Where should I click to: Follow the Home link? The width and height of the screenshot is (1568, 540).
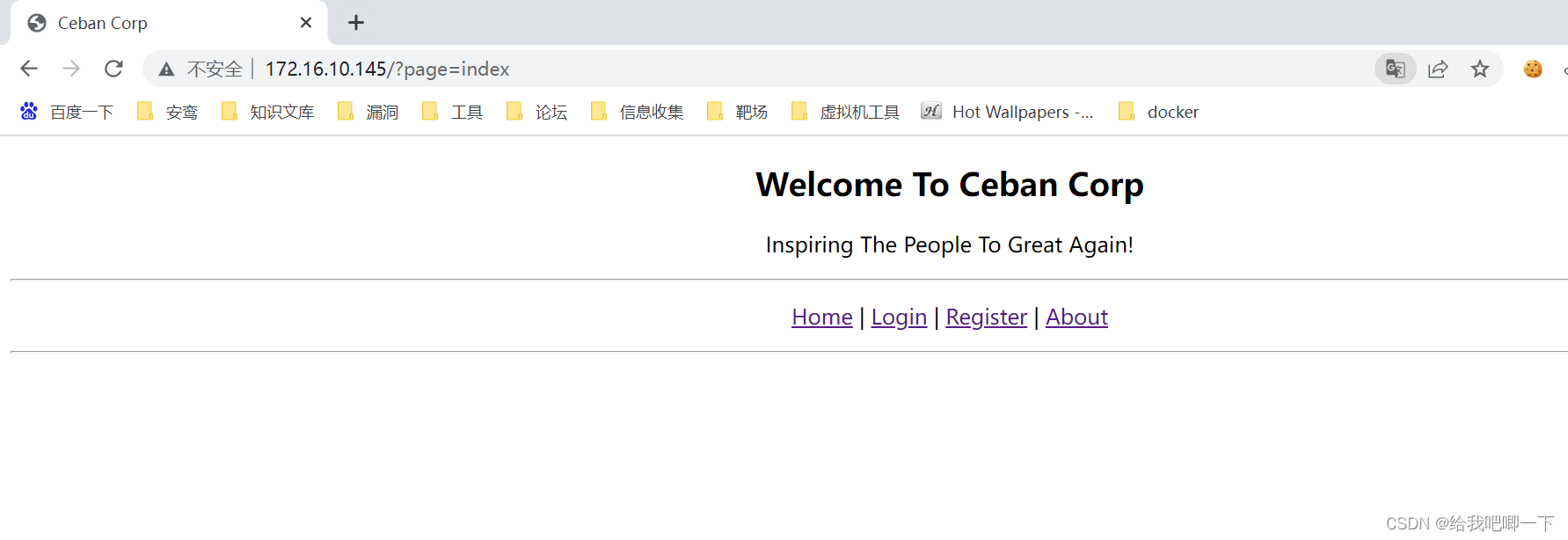coord(821,317)
